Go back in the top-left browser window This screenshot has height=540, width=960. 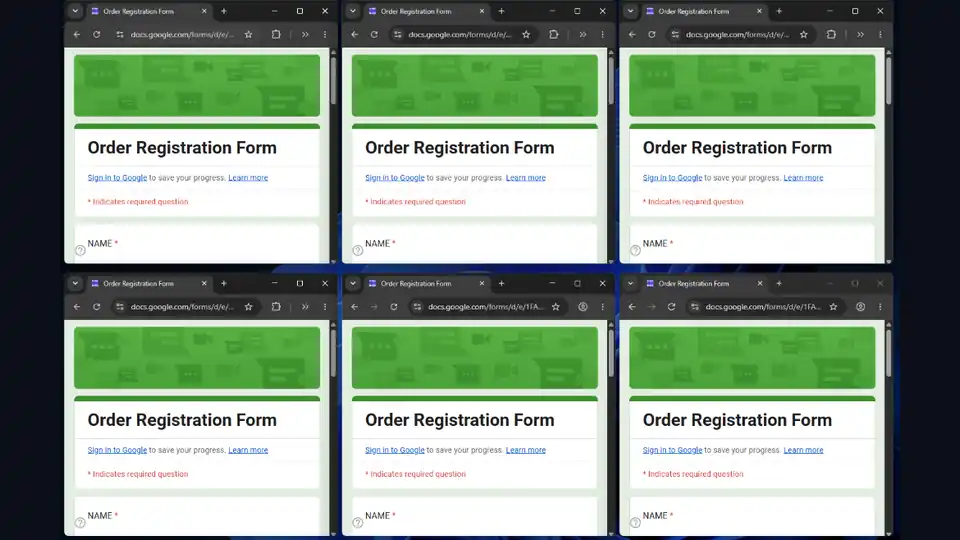pos(77,35)
